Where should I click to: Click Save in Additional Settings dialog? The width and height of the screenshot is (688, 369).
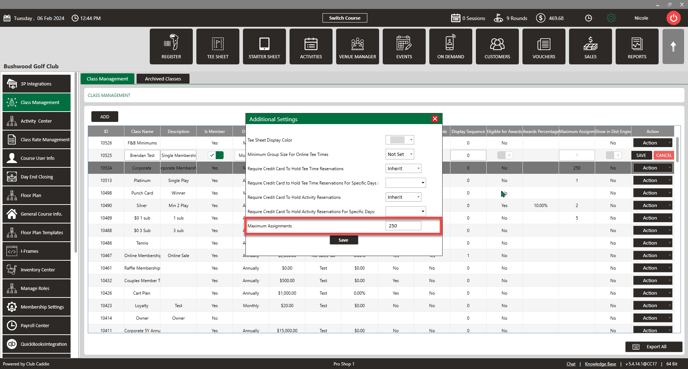click(344, 240)
